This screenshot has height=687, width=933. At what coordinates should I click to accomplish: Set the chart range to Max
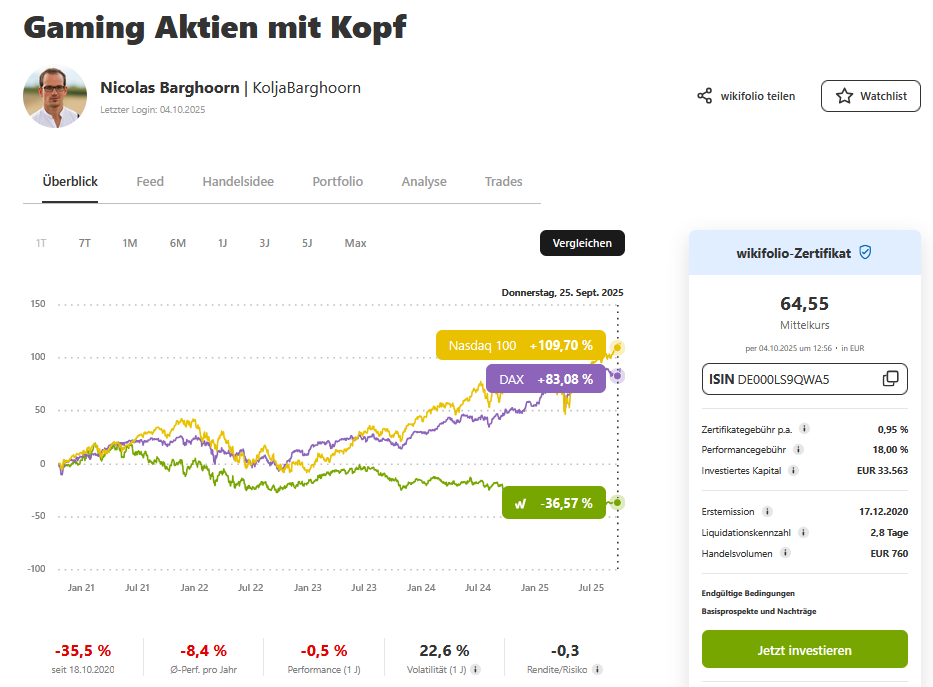pos(355,243)
